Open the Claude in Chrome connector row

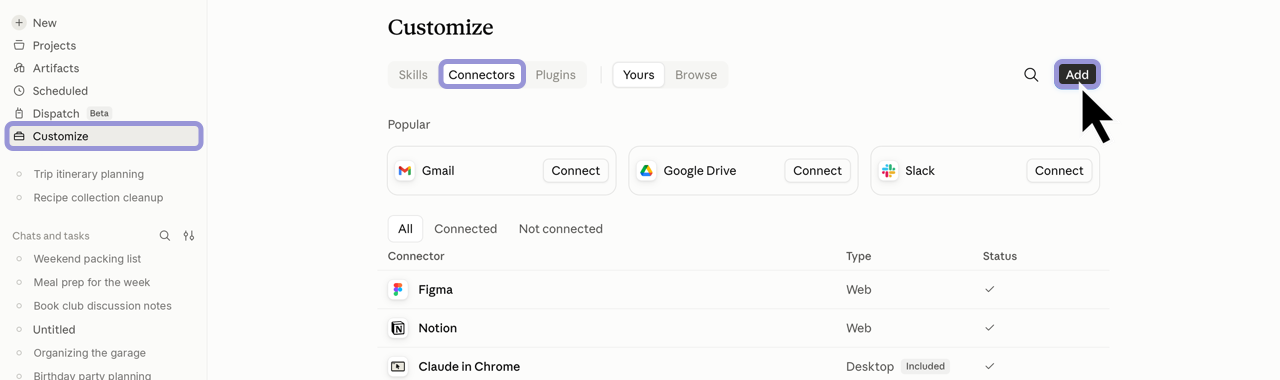[x=744, y=366]
